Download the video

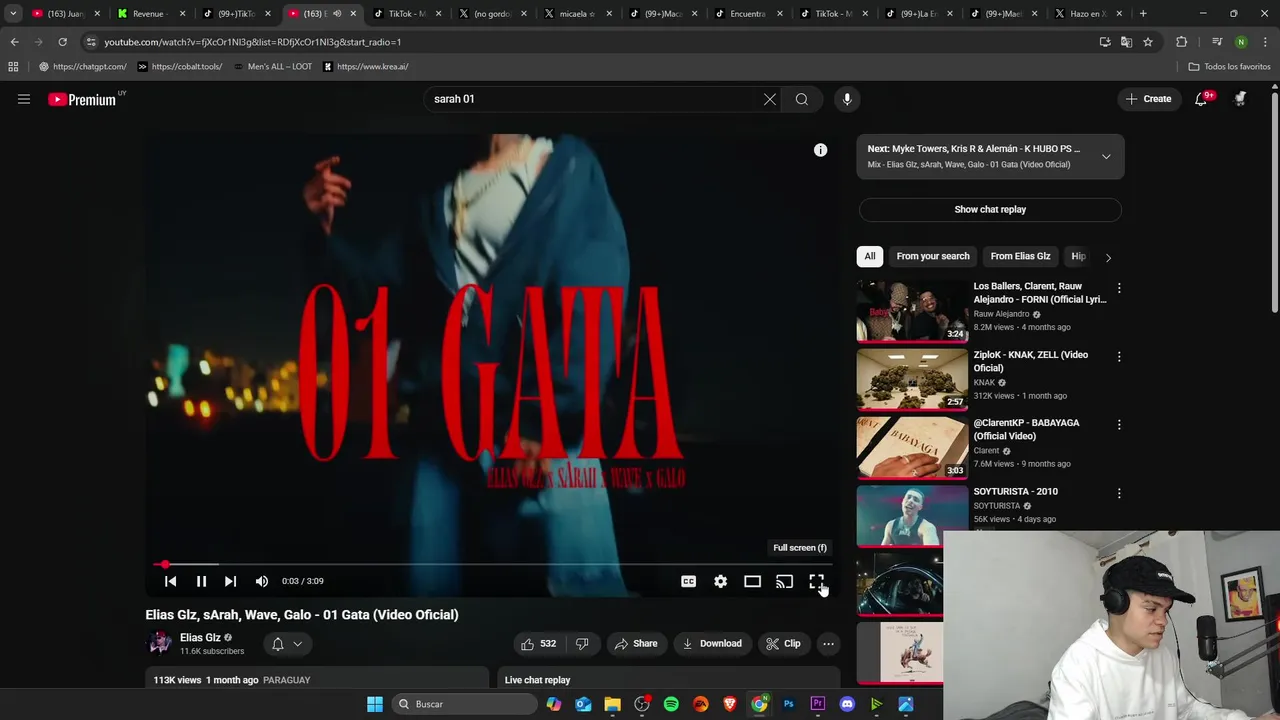click(712, 644)
